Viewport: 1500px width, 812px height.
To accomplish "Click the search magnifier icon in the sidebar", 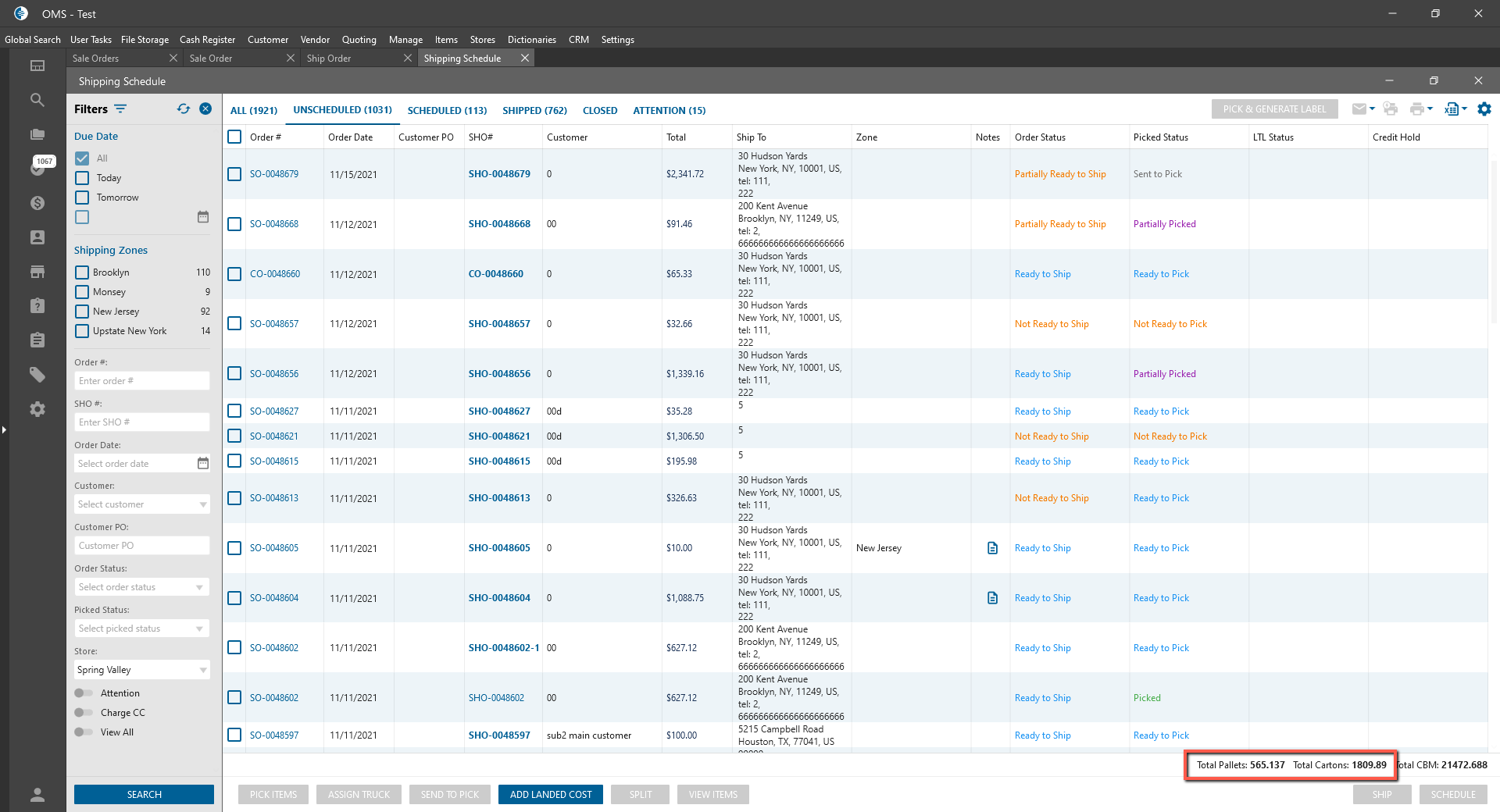I will tap(37, 100).
